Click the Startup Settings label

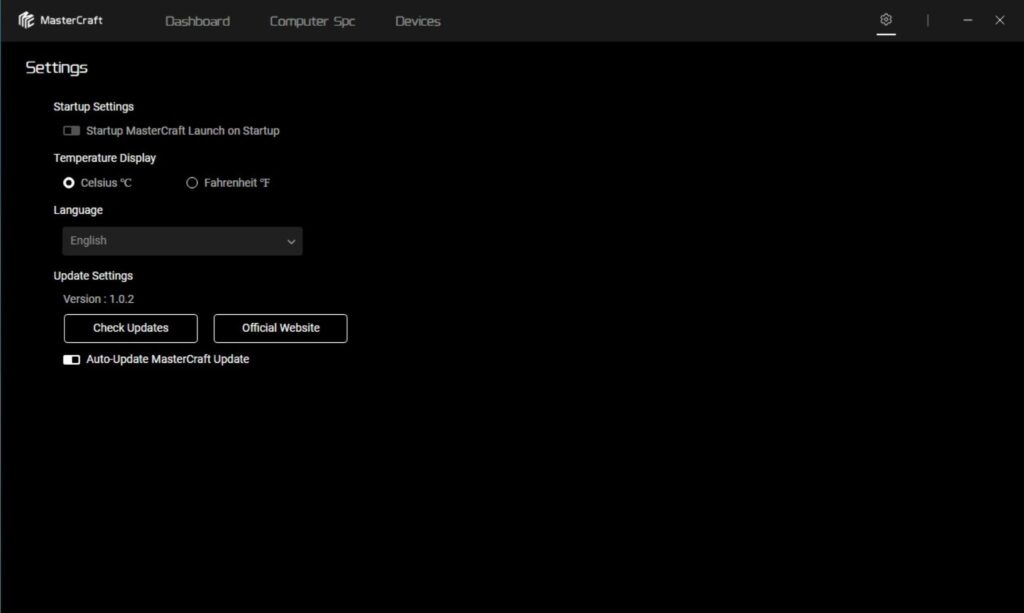pyautogui.click(x=93, y=106)
